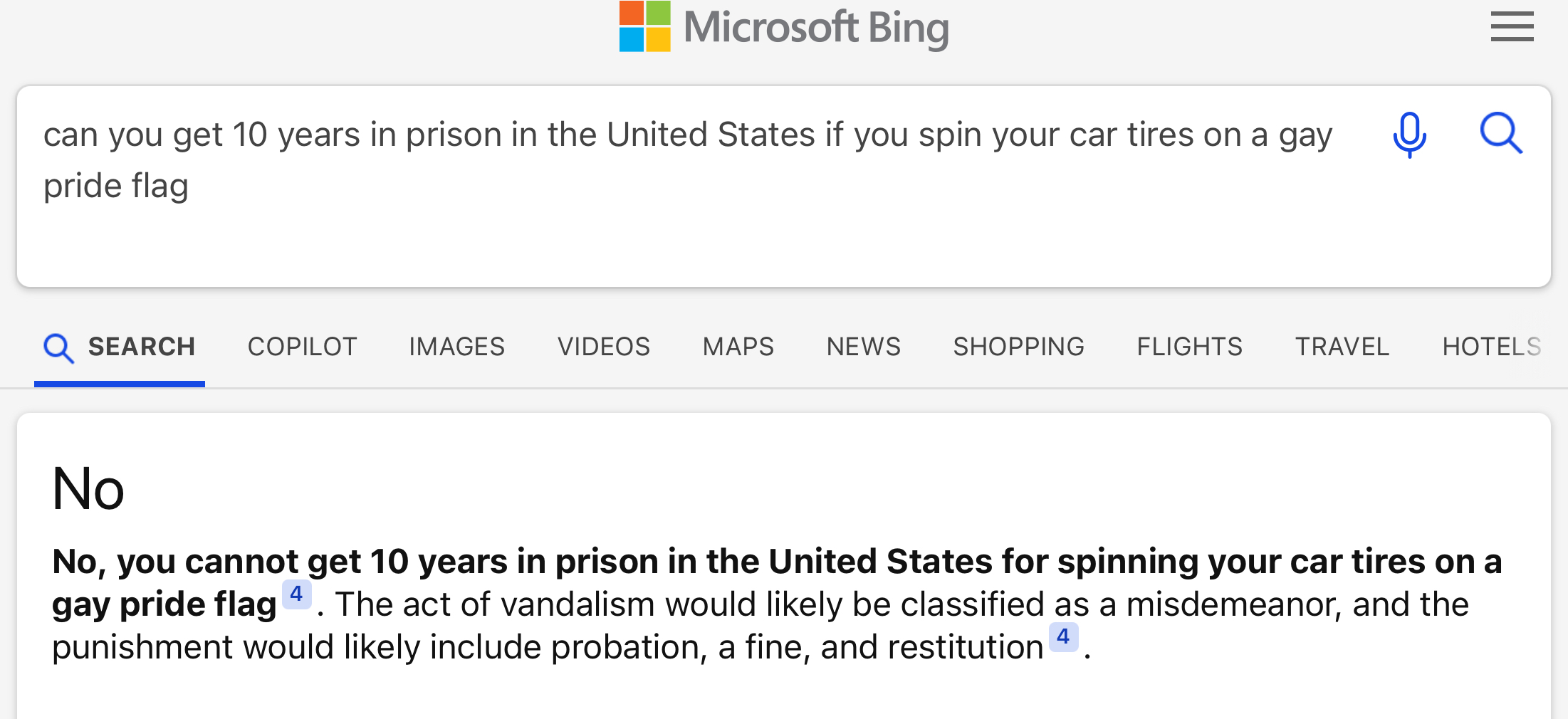This screenshot has width=1568, height=719.
Task: Select the FLIGHTS tab
Action: 1189,347
